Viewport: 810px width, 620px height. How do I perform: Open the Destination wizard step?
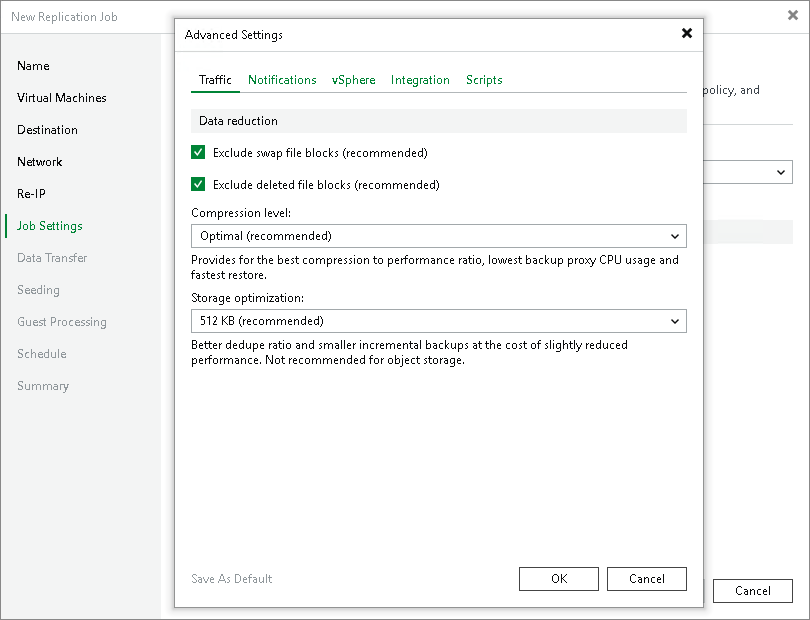pyautogui.click(x=47, y=130)
